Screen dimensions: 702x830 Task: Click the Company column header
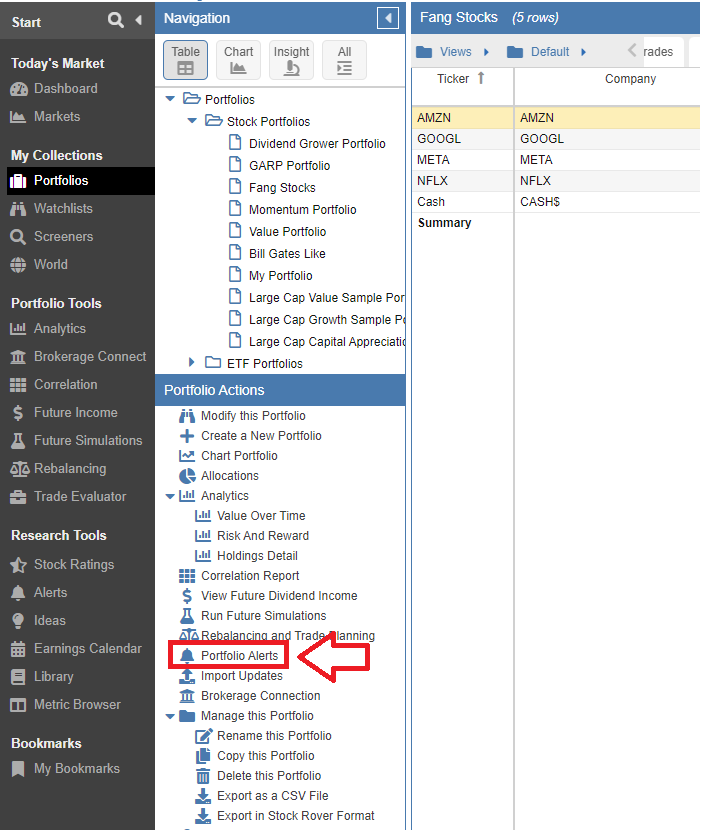tap(630, 79)
